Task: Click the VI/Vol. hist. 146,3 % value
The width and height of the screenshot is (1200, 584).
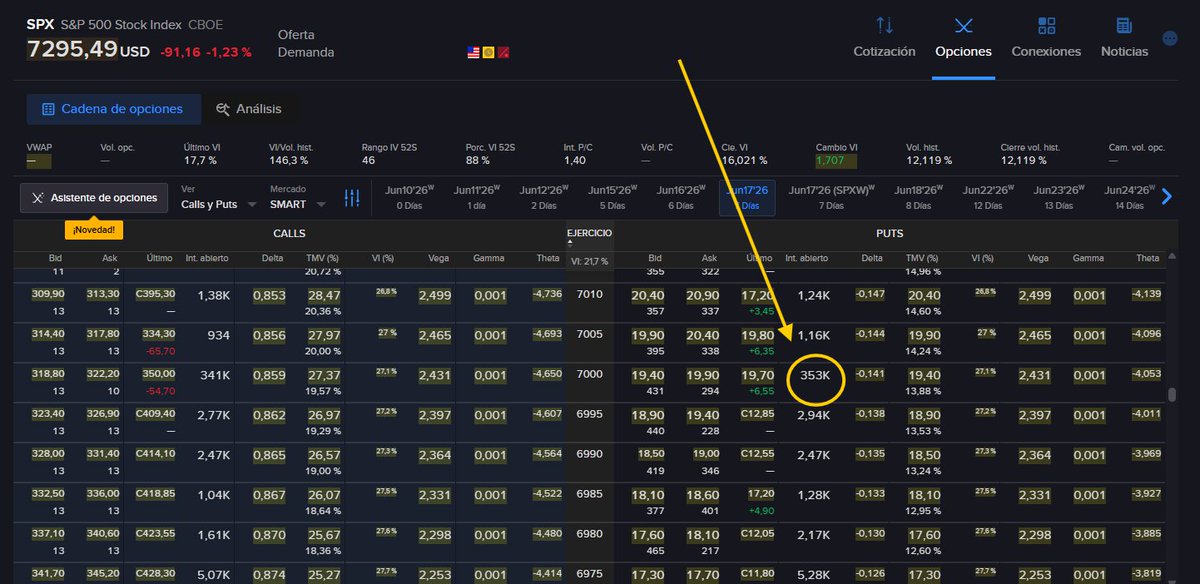Action: tap(288, 160)
